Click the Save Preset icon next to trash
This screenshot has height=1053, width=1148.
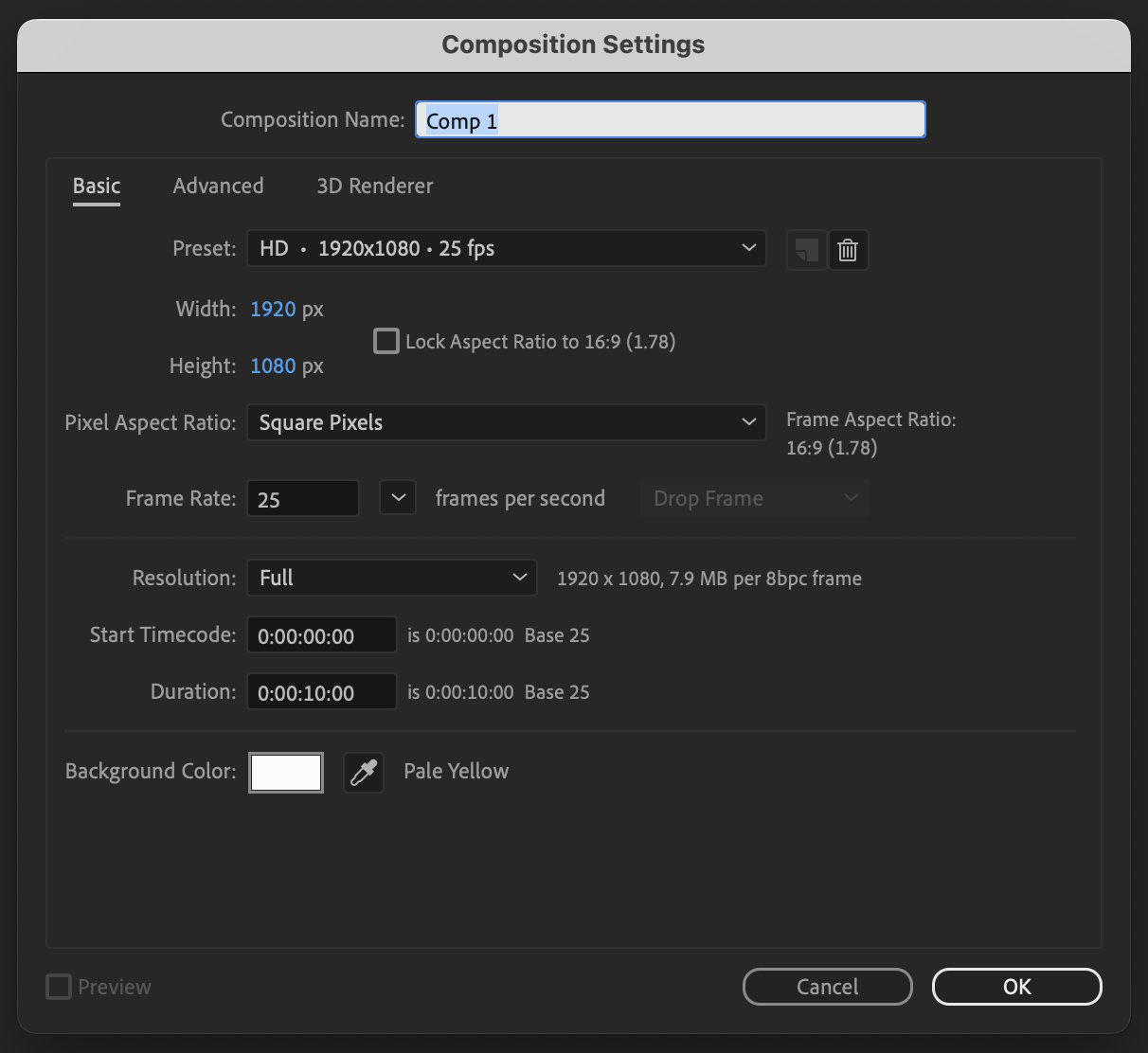pyautogui.click(x=806, y=249)
